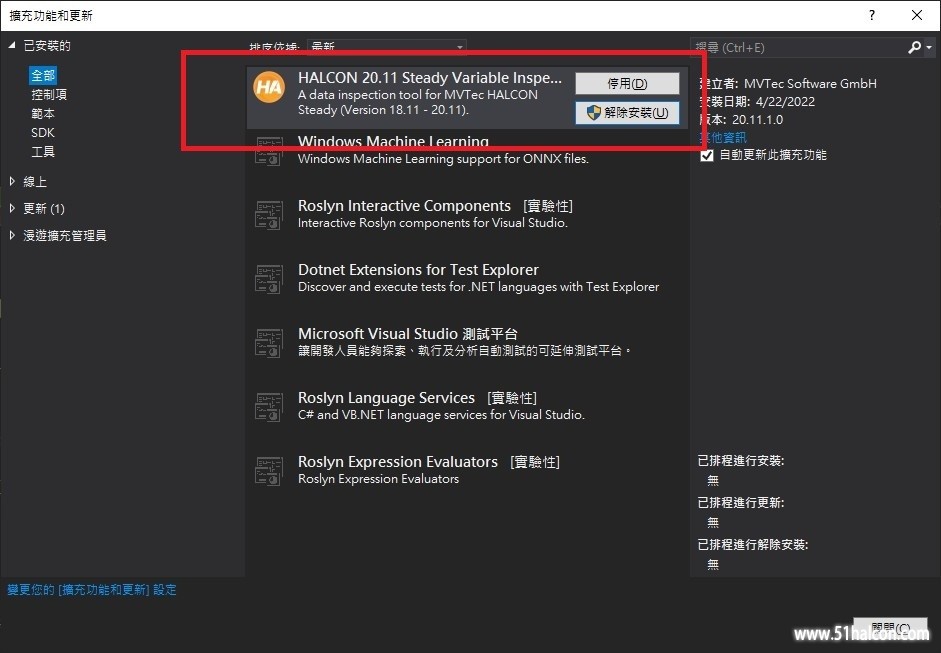Click the 解除安裝(U) uninstall button
The image size is (941, 653).
coord(627,113)
